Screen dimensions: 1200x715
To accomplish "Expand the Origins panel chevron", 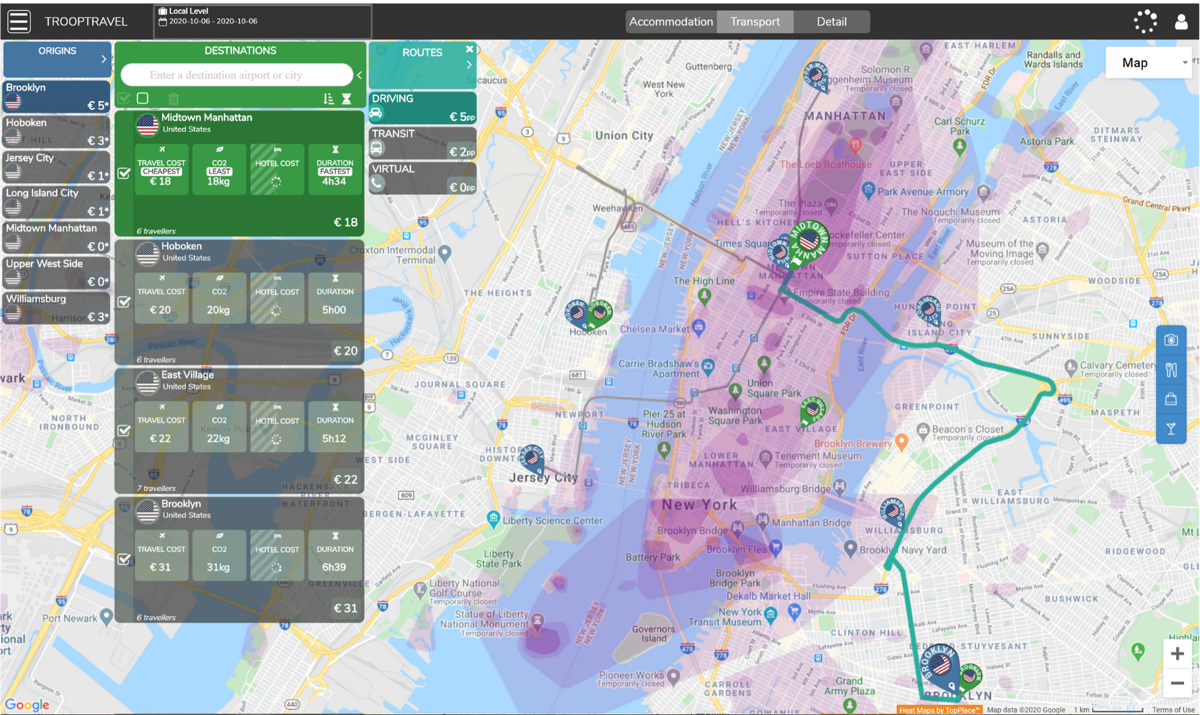I will point(103,60).
